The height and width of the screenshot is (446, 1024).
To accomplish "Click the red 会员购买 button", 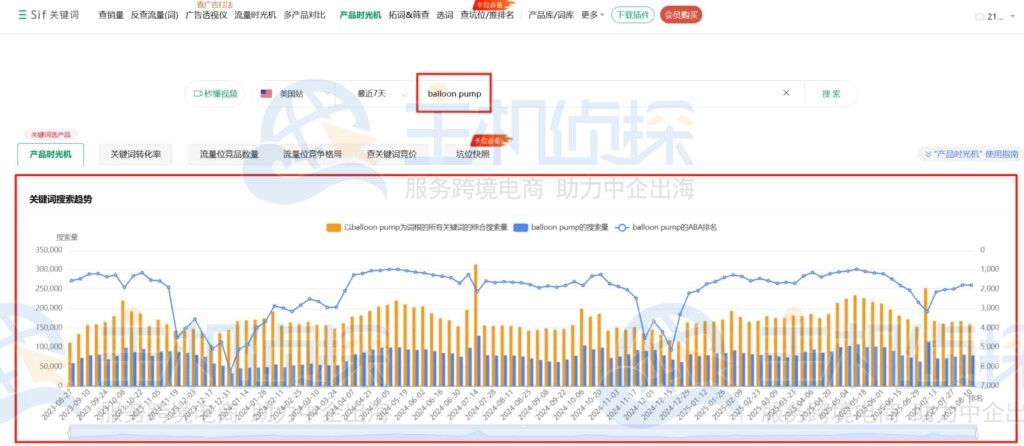I will pyautogui.click(x=681, y=16).
